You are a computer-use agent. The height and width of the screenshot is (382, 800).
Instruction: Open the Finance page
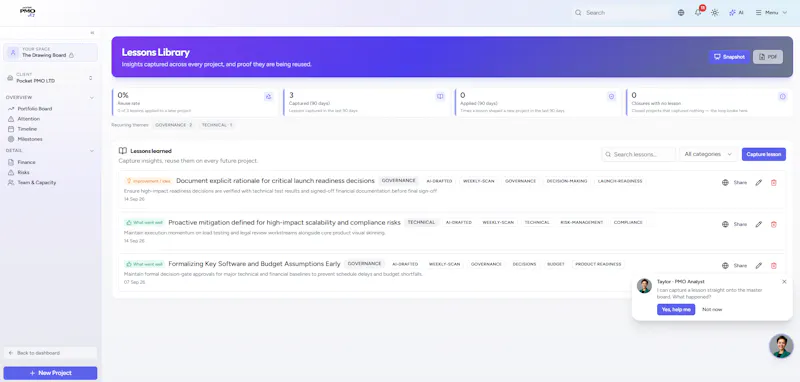pyautogui.click(x=27, y=162)
